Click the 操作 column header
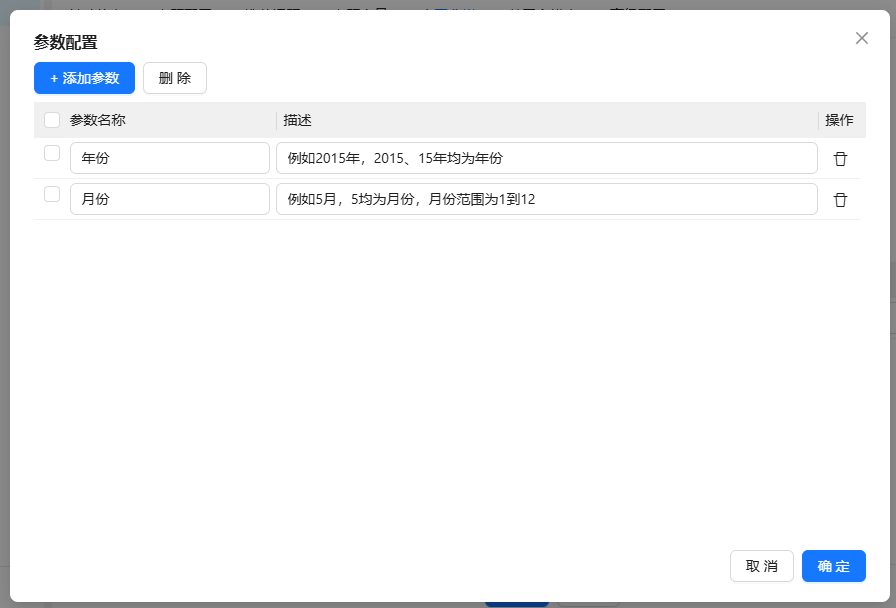This screenshot has height=608, width=896. click(839, 120)
